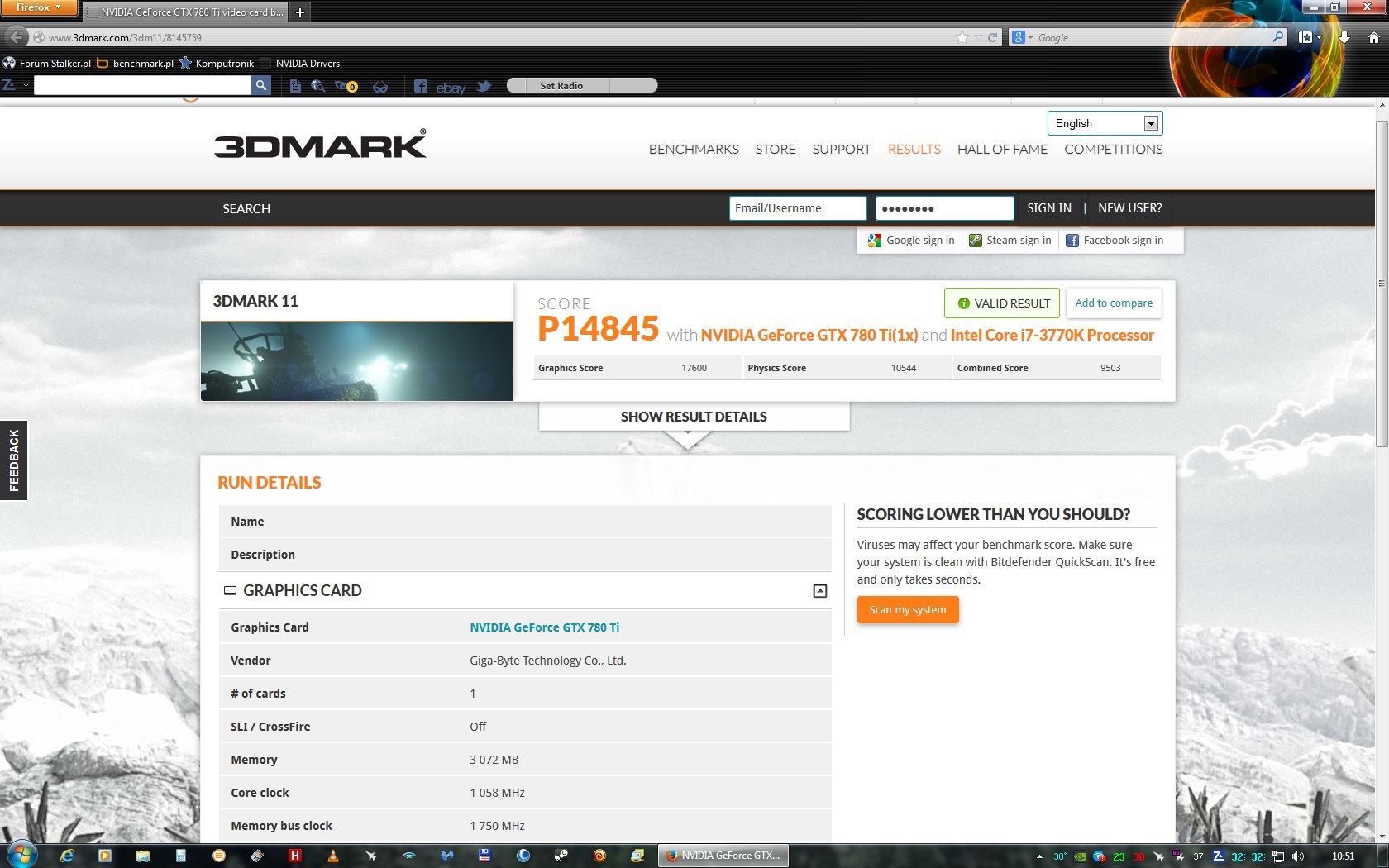Sign in with Steam
This screenshot has height=868, width=1389.
pos(1010,241)
